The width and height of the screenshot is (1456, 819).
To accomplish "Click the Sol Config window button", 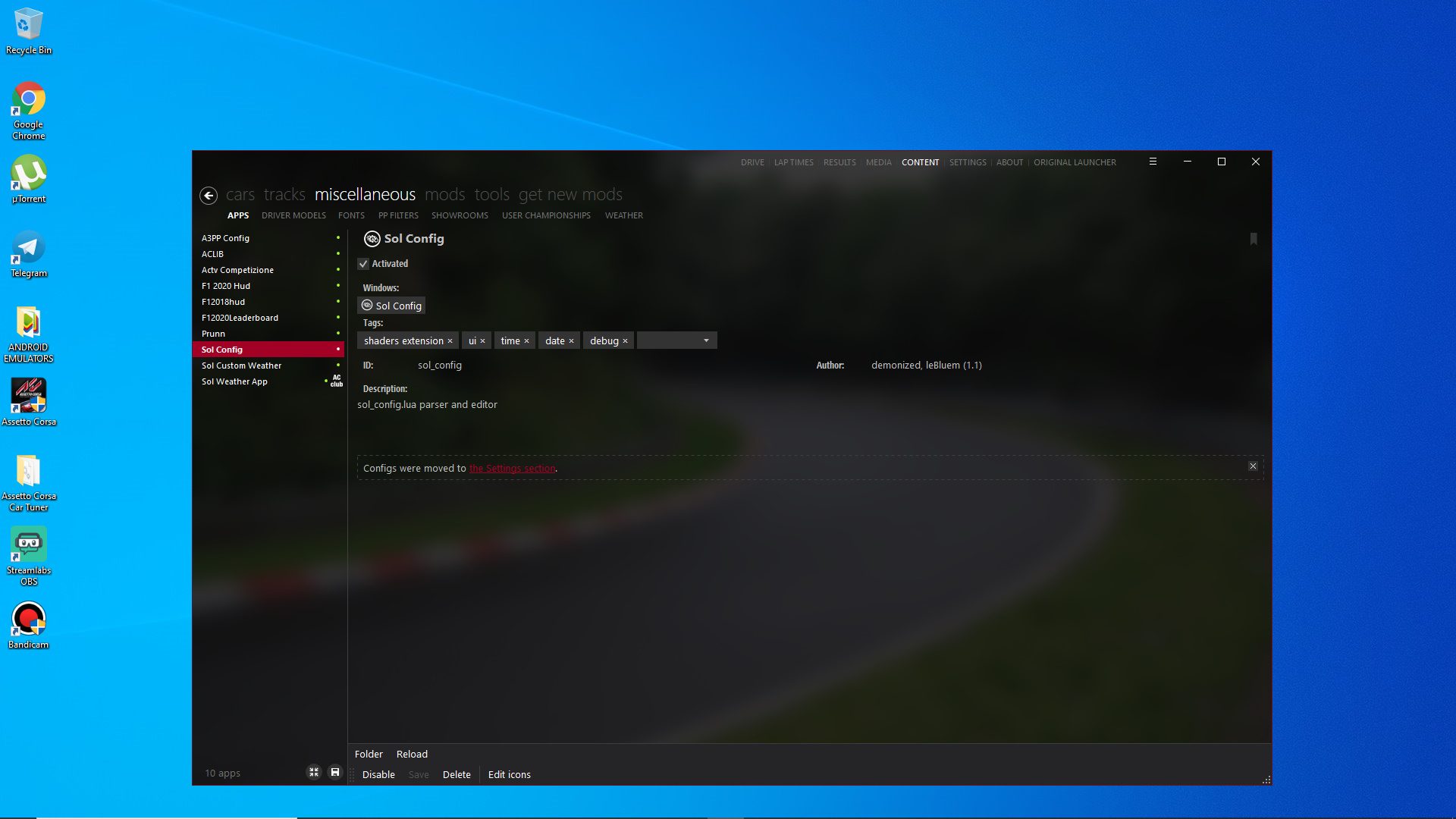I will pos(391,306).
